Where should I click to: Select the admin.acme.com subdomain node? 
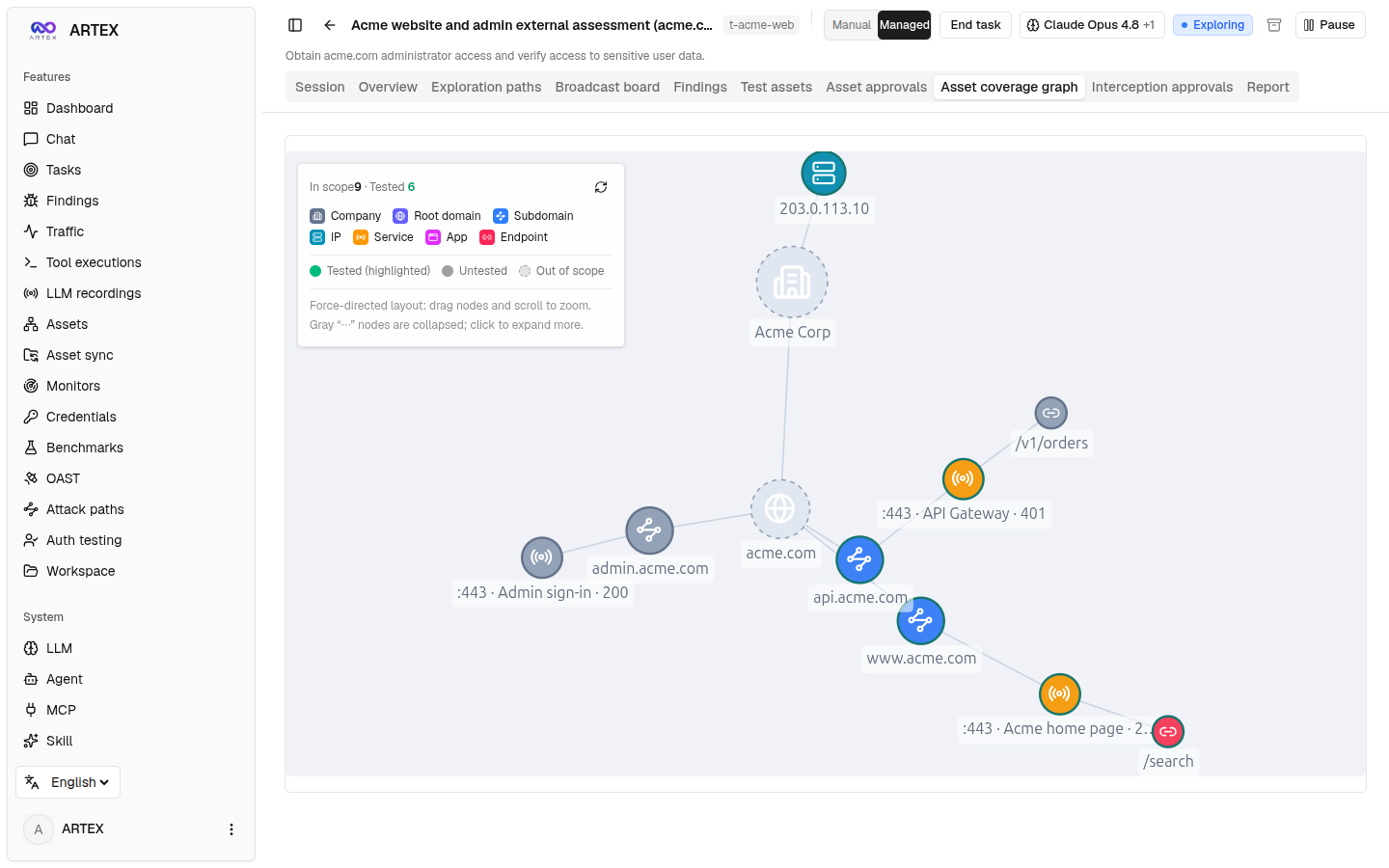649,529
